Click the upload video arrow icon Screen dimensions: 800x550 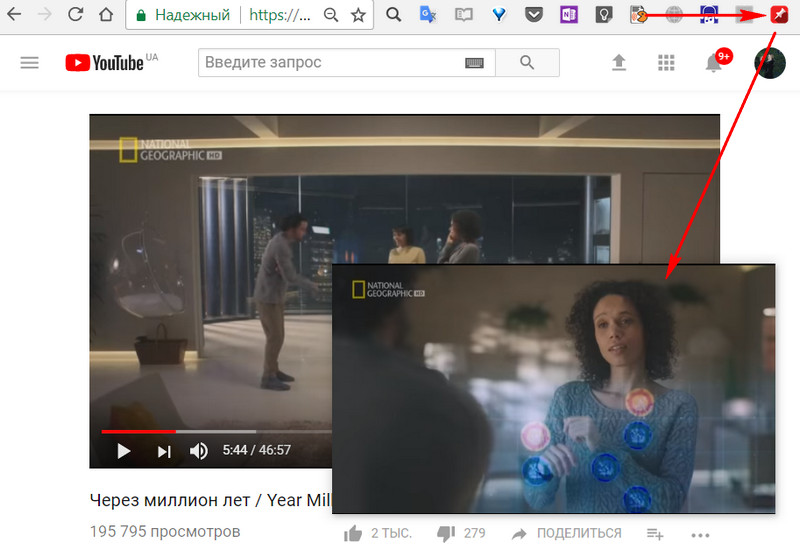tap(619, 63)
